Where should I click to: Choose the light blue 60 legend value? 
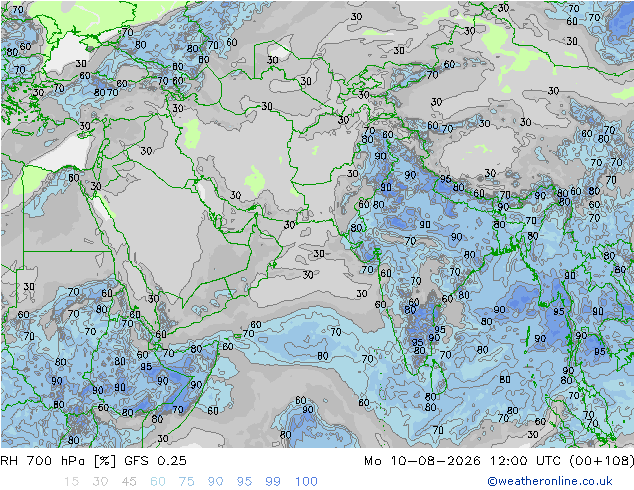158,482
